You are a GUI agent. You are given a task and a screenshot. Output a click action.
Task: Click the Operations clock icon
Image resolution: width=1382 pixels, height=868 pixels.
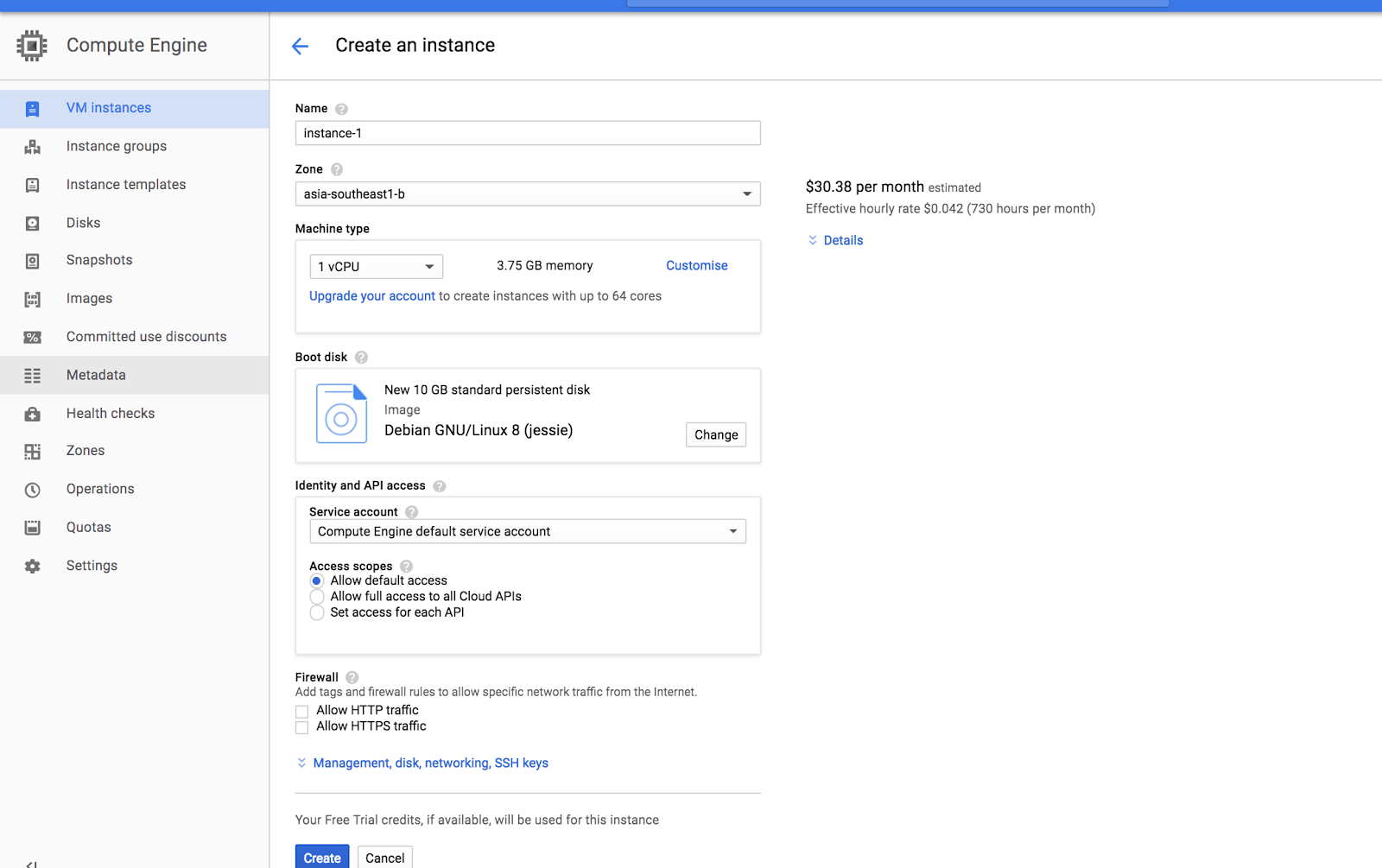[x=32, y=490]
